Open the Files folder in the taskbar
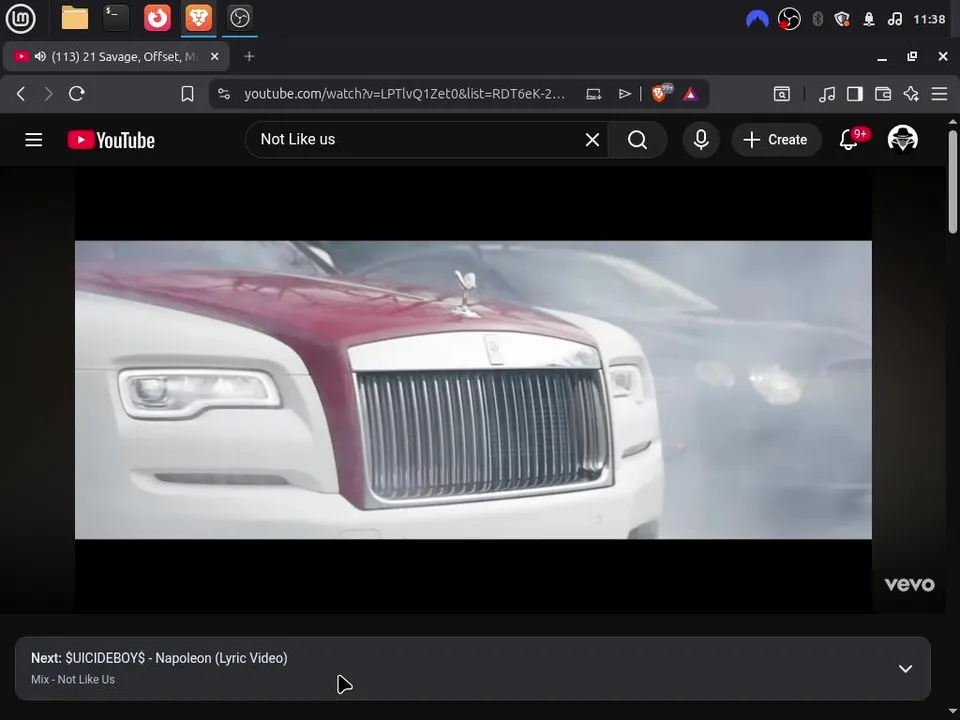Image resolution: width=960 pixels, height=720 pixels. tap(75, 18)
